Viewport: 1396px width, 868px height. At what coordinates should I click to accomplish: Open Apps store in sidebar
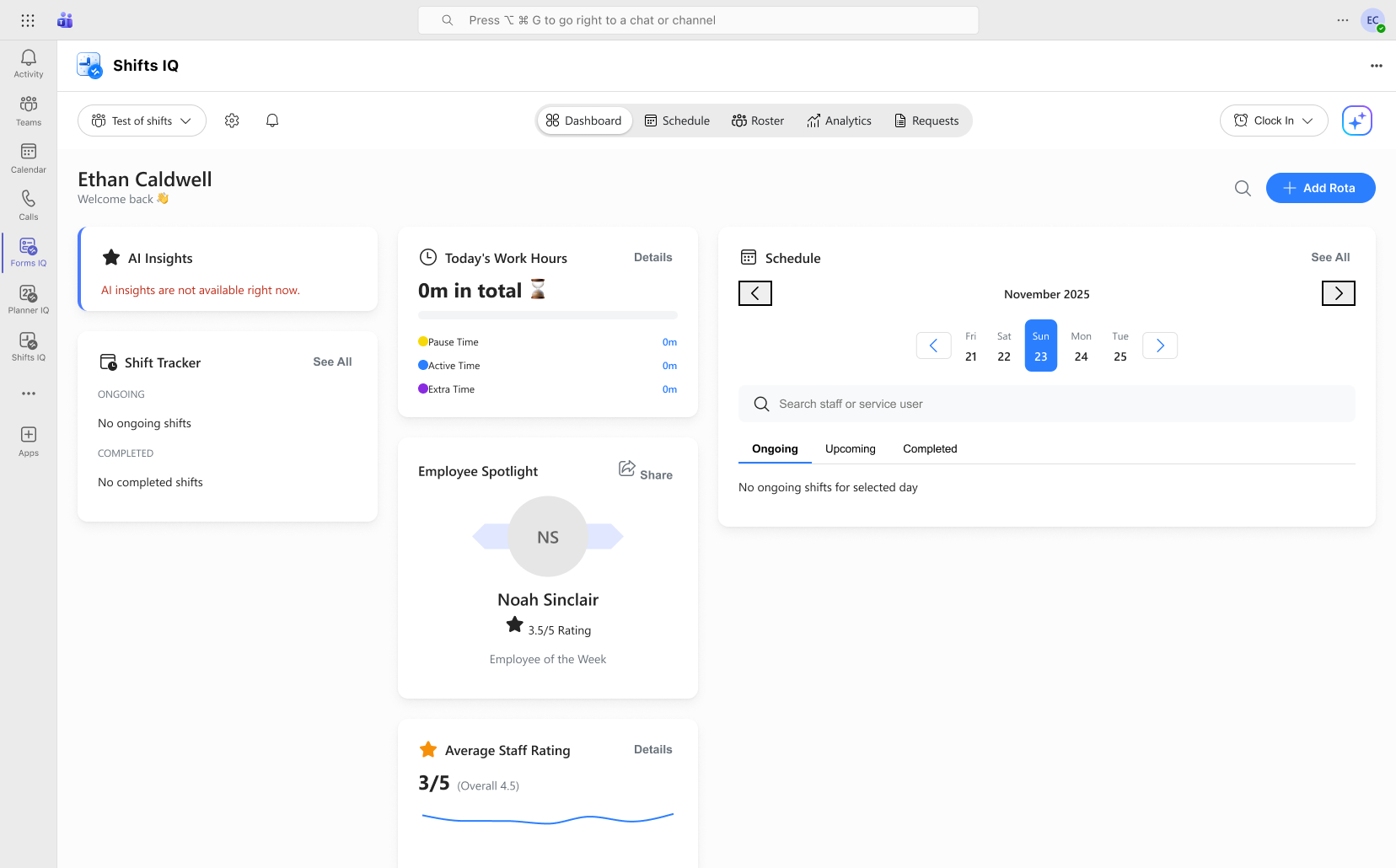[28, 441]
